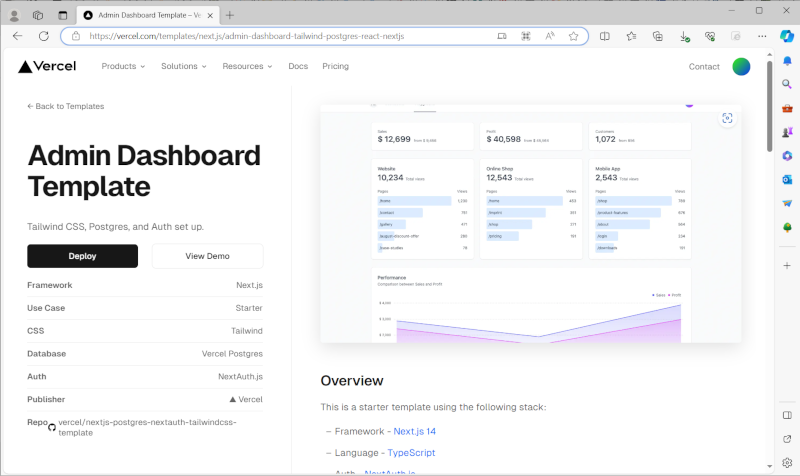Reload the page with the refresh icon
800x476 pixels.
pyautogui.click(x=44, y=36)
